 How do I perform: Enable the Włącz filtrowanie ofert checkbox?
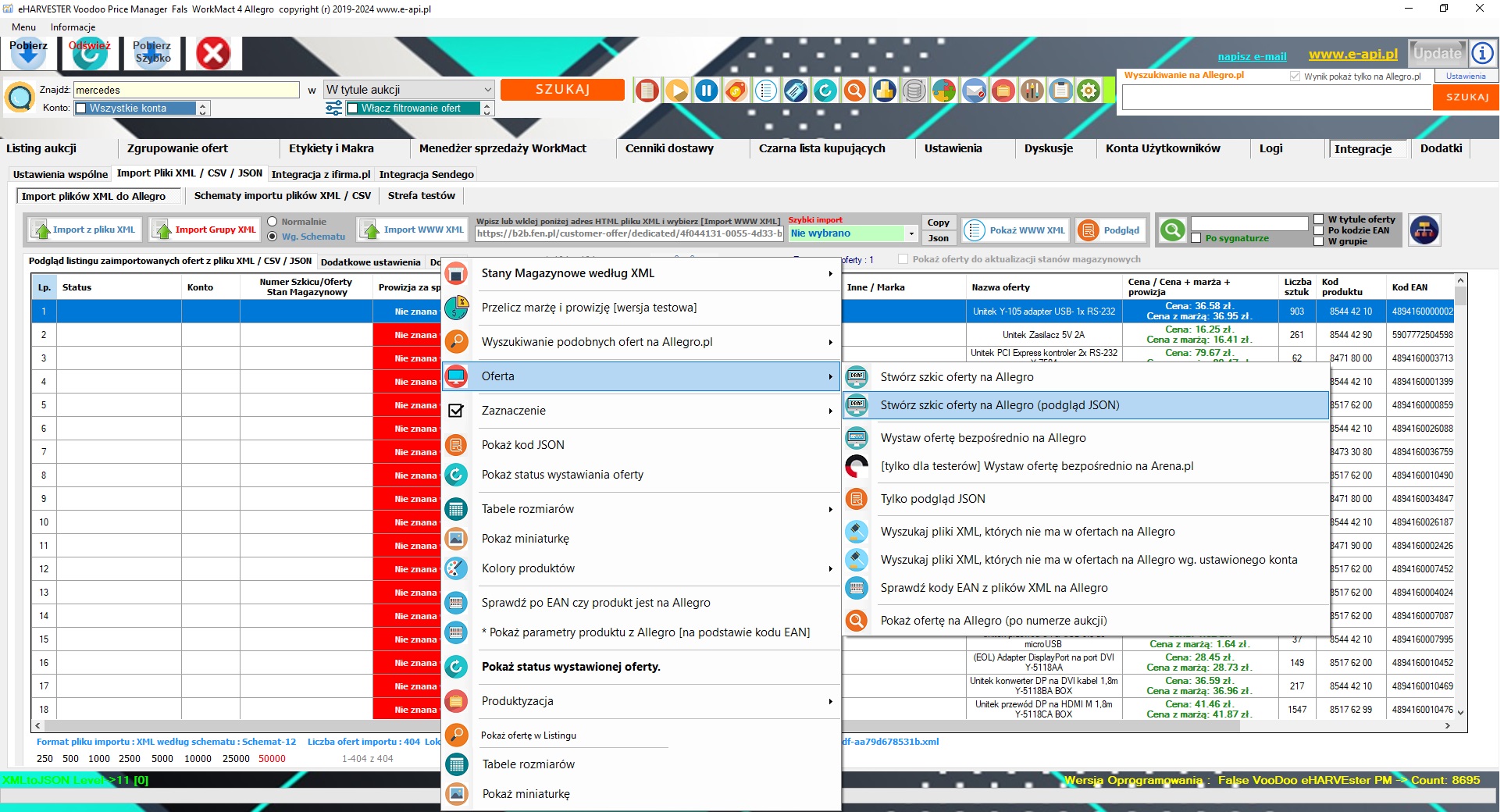coord(353,109)
